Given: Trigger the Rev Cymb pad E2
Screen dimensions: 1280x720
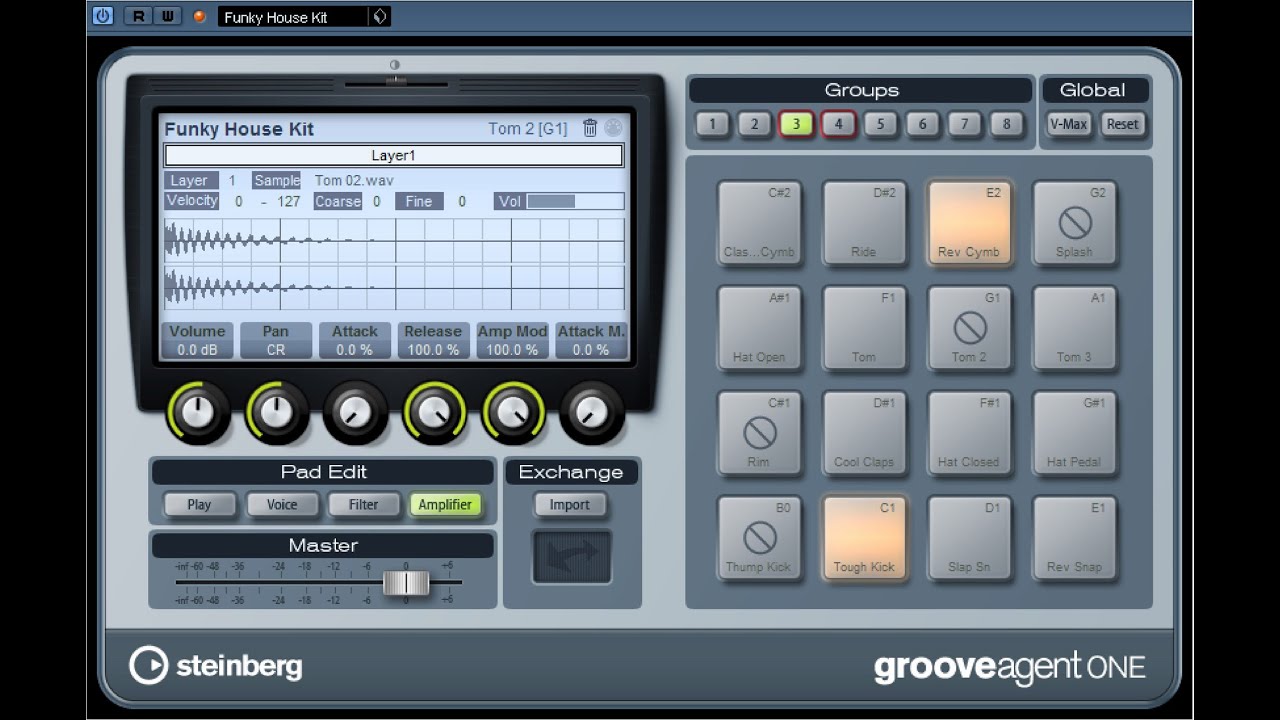Looking at the screenshot, I should pos(969,222).
